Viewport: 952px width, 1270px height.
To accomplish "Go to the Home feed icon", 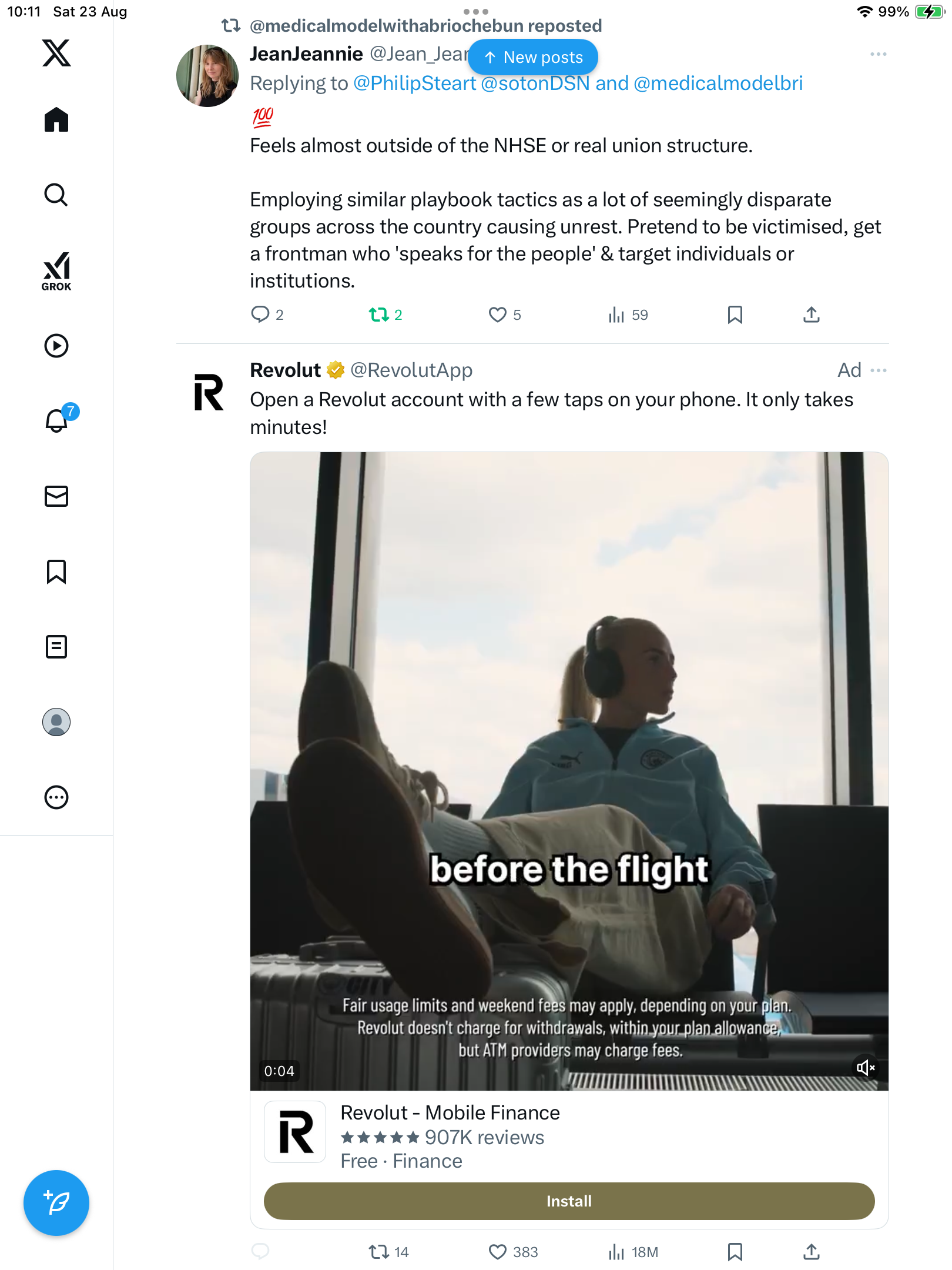I will coord(56,119).
